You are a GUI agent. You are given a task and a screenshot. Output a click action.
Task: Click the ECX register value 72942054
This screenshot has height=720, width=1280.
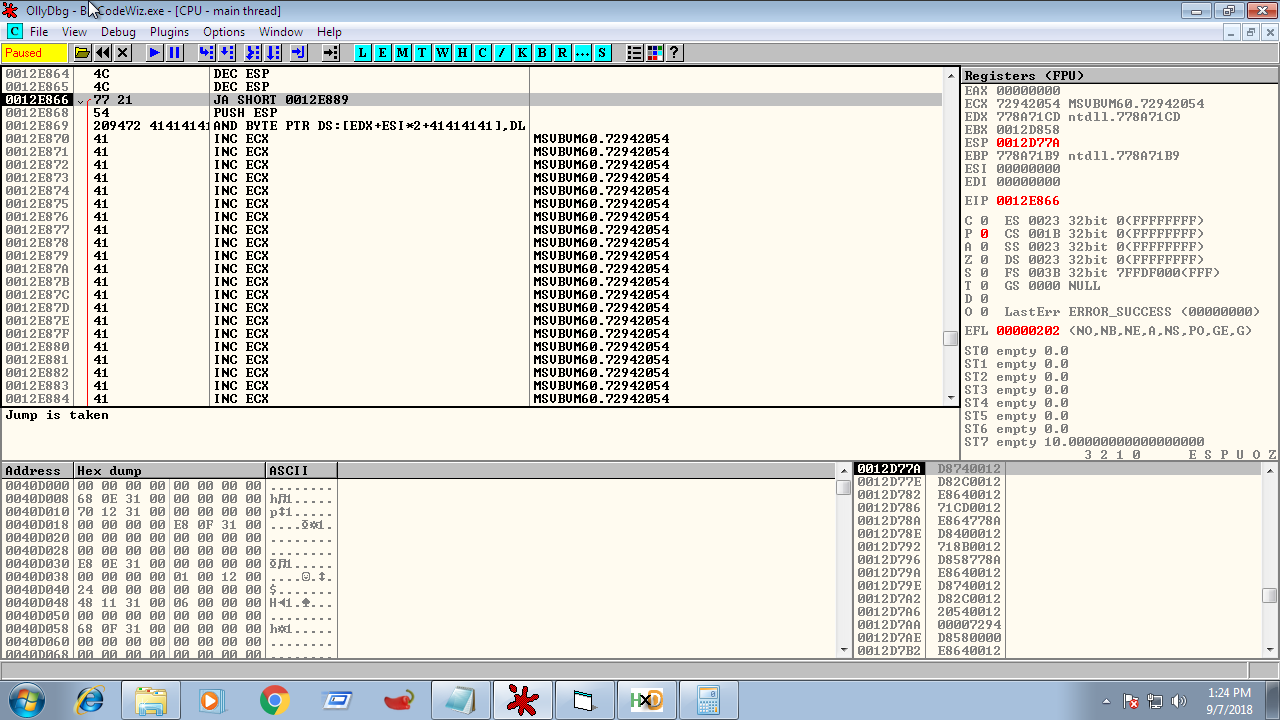pos(1028,104)
